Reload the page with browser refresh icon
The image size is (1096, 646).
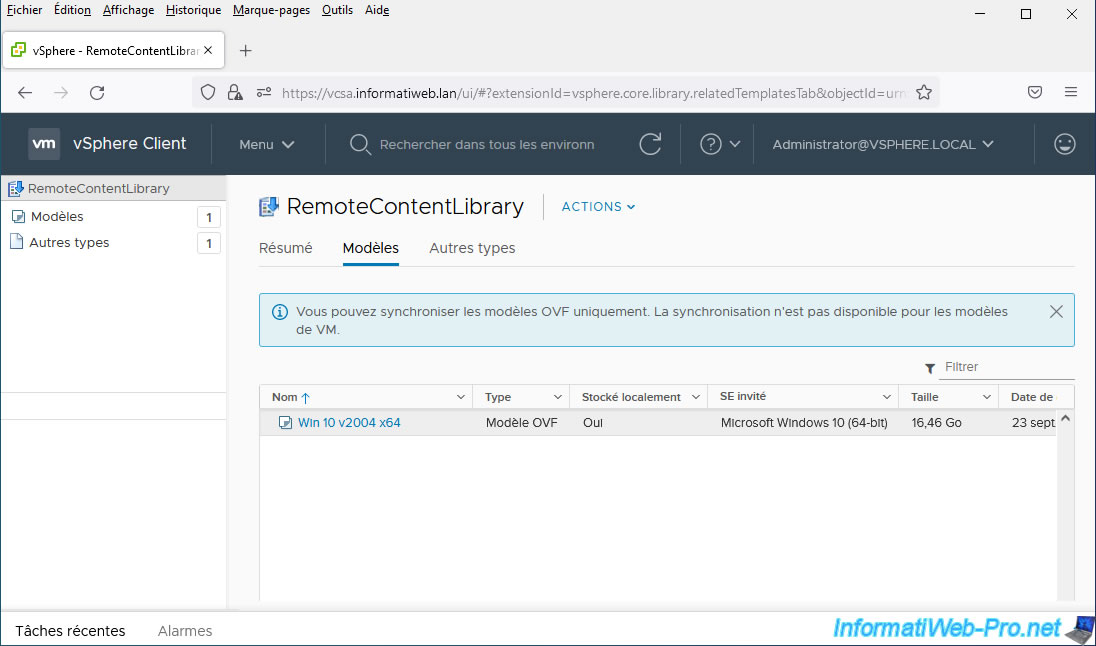point(97,92)
